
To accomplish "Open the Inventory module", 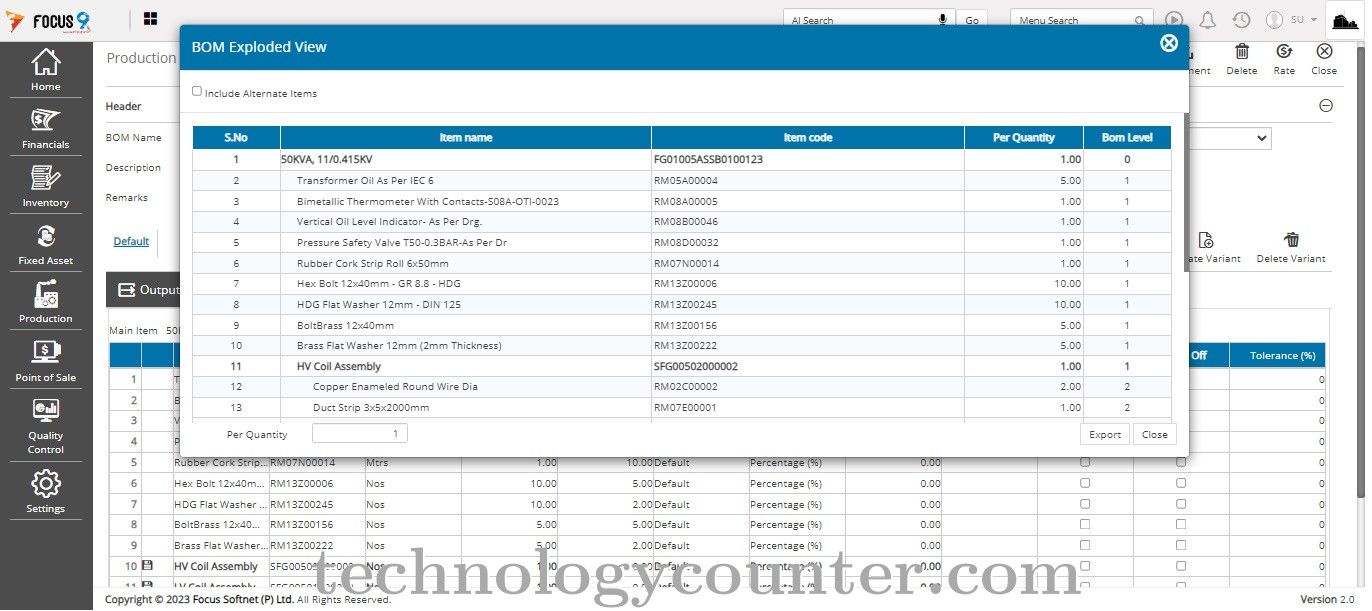I will pyautogui.click(x=46, y=186).
